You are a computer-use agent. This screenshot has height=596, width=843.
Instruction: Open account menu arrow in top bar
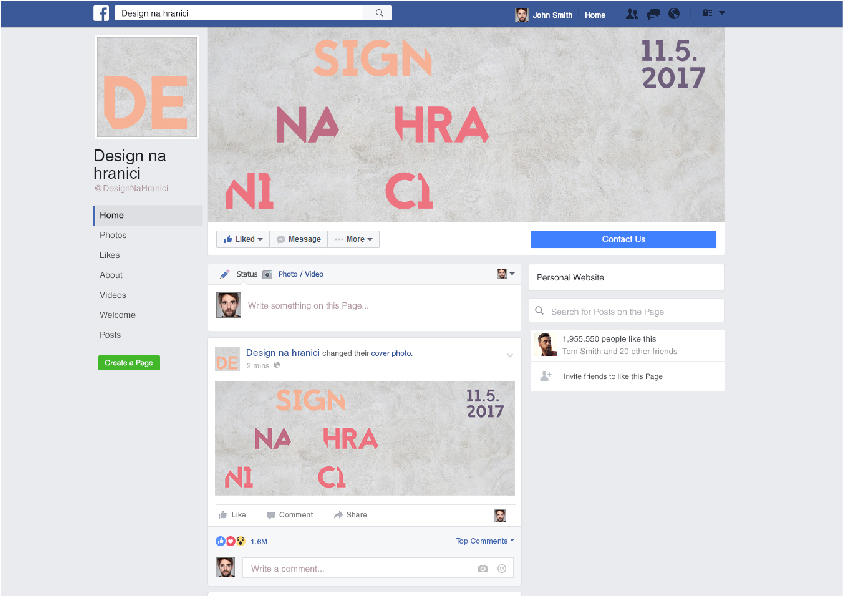pyautogui.click(x=722, y=14)
